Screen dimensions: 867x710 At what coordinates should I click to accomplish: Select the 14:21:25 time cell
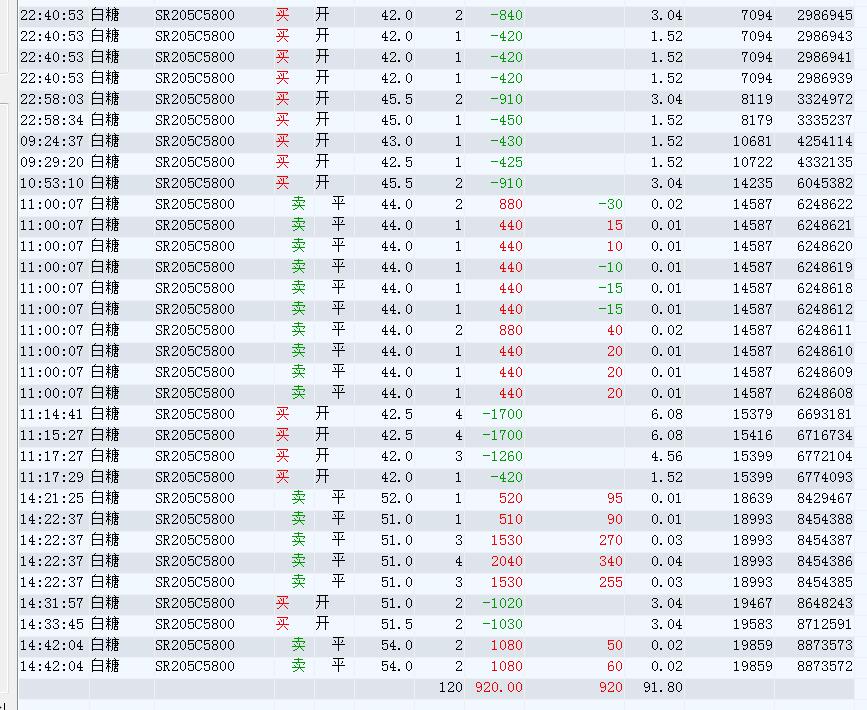click(x=52, y=499)
